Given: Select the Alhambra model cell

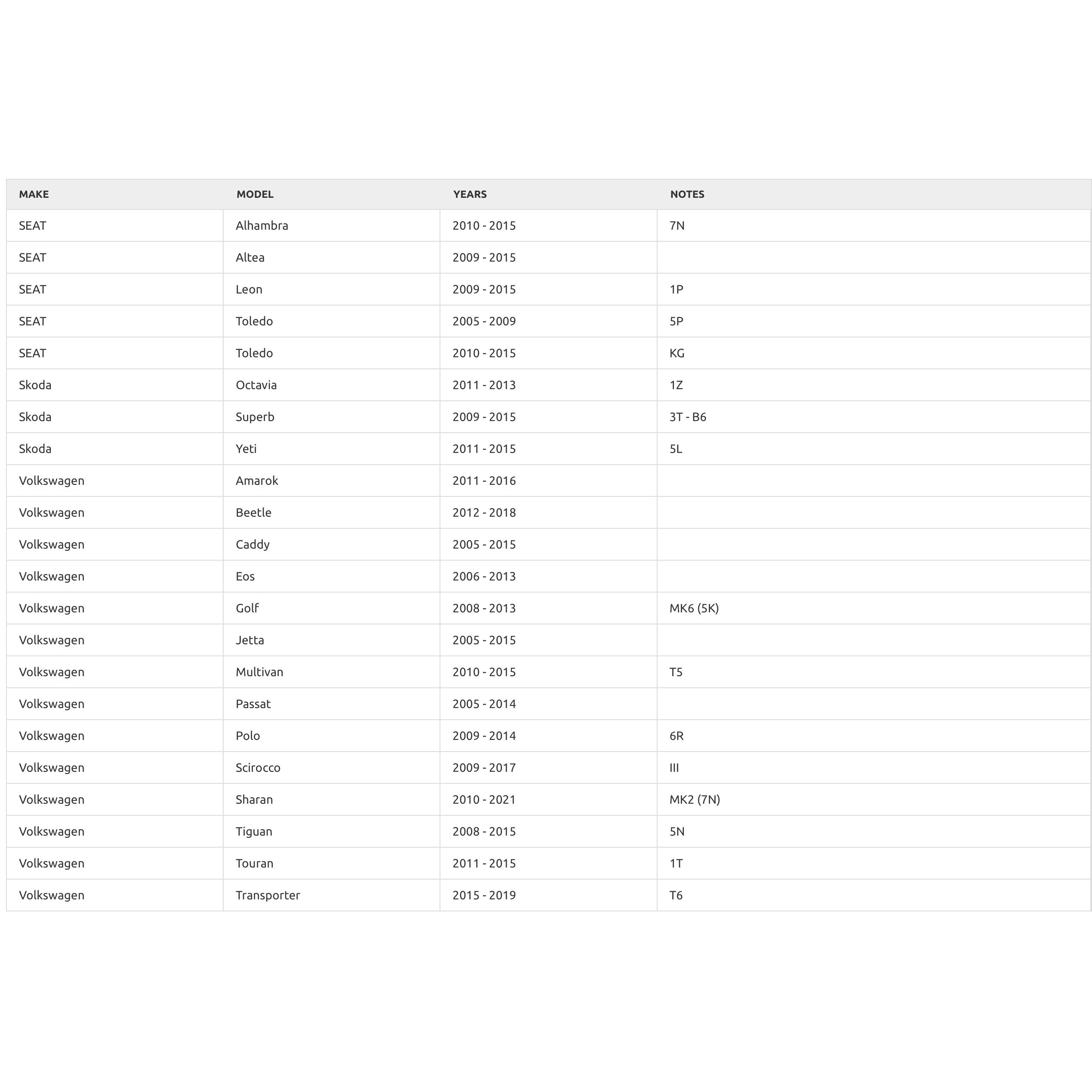Looking at the screenshot, I should coord(262,226).
